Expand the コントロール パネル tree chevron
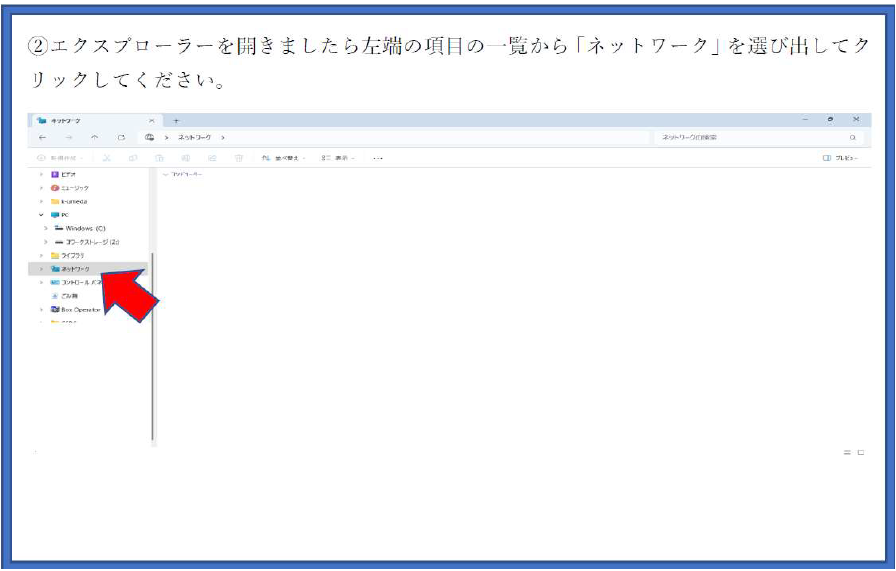Screen dimensions: 896x571 click(x=41, y=282)
